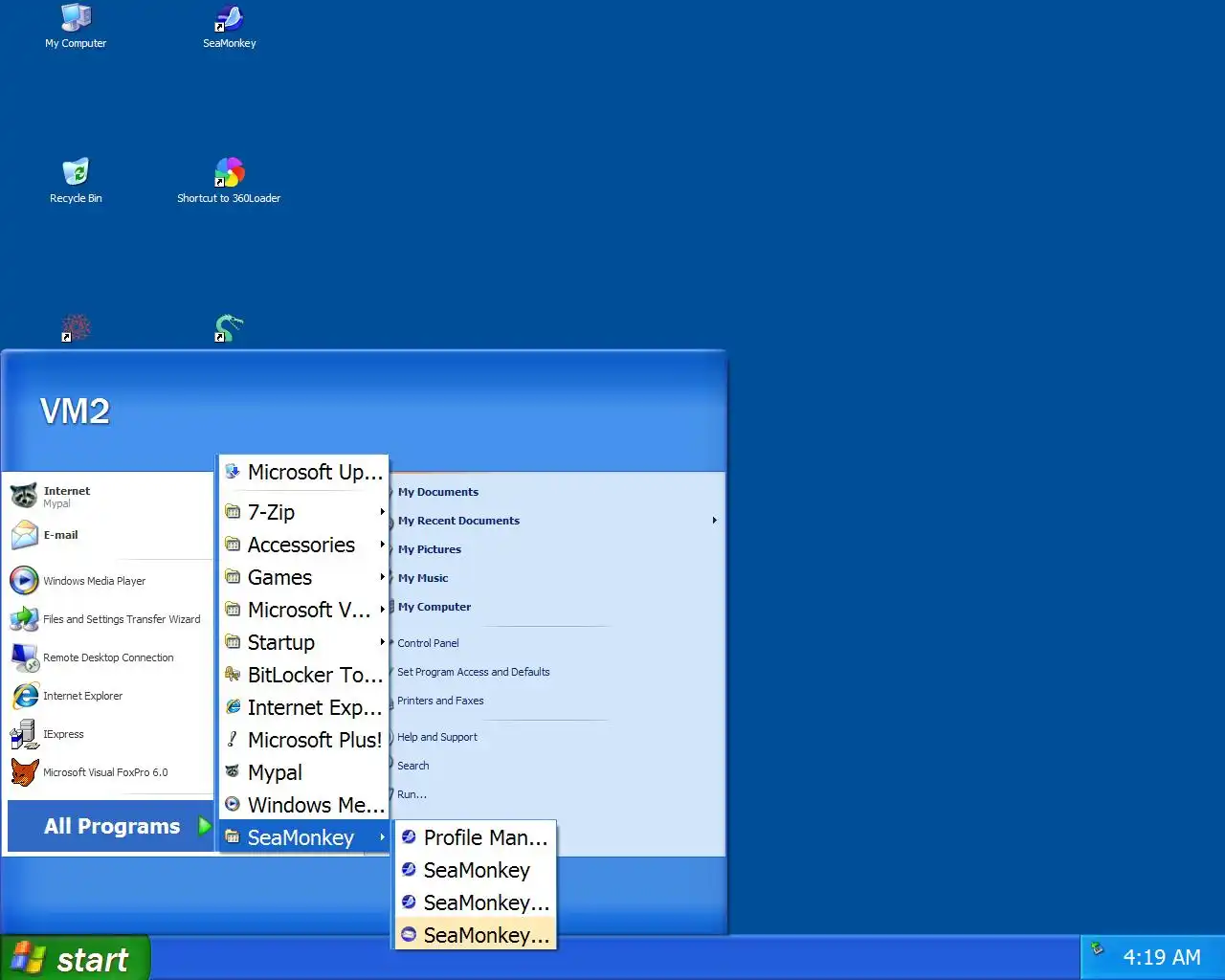Open Printers and Faxes
The width and height of the screenshot is (1225, 980).
coord(440,701)
